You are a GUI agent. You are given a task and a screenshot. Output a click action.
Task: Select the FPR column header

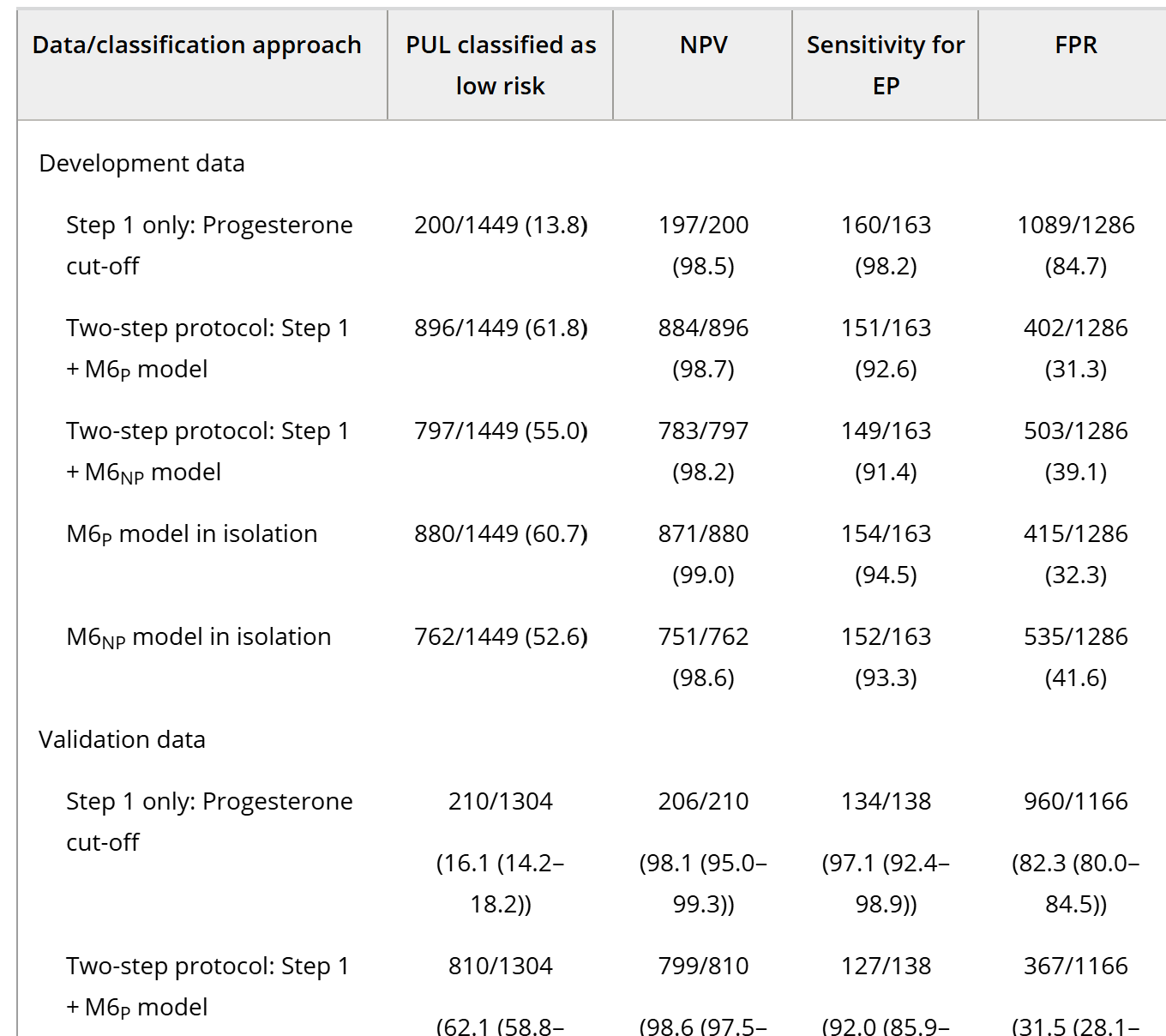pyautogui.click(x=1075, y=45)
